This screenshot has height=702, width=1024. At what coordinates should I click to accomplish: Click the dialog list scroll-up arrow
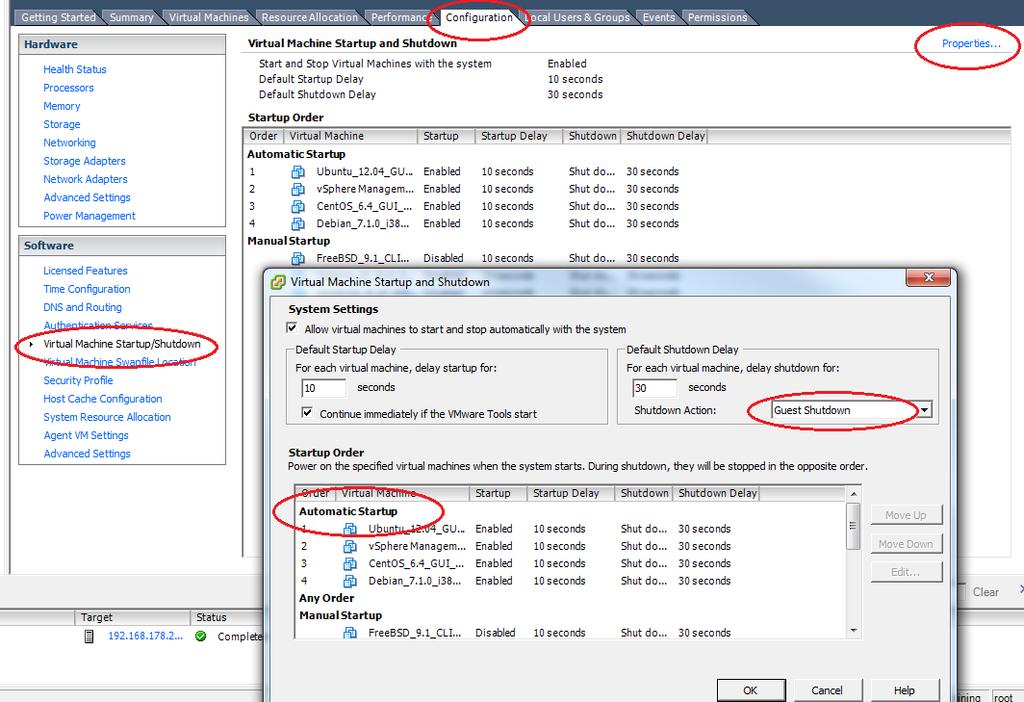click(853, 494)
